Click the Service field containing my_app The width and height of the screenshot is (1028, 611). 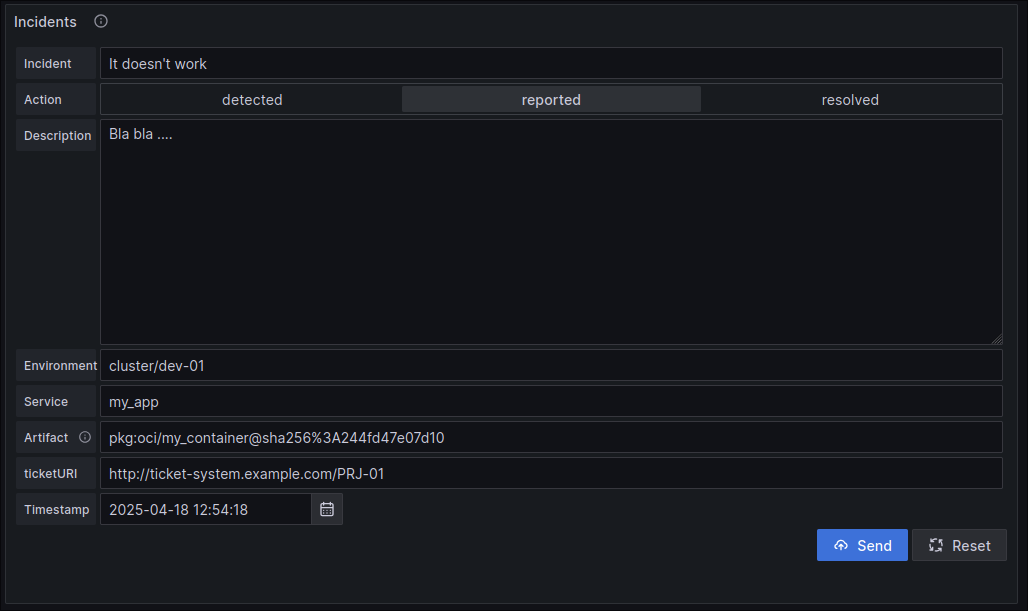coord(550,401)
